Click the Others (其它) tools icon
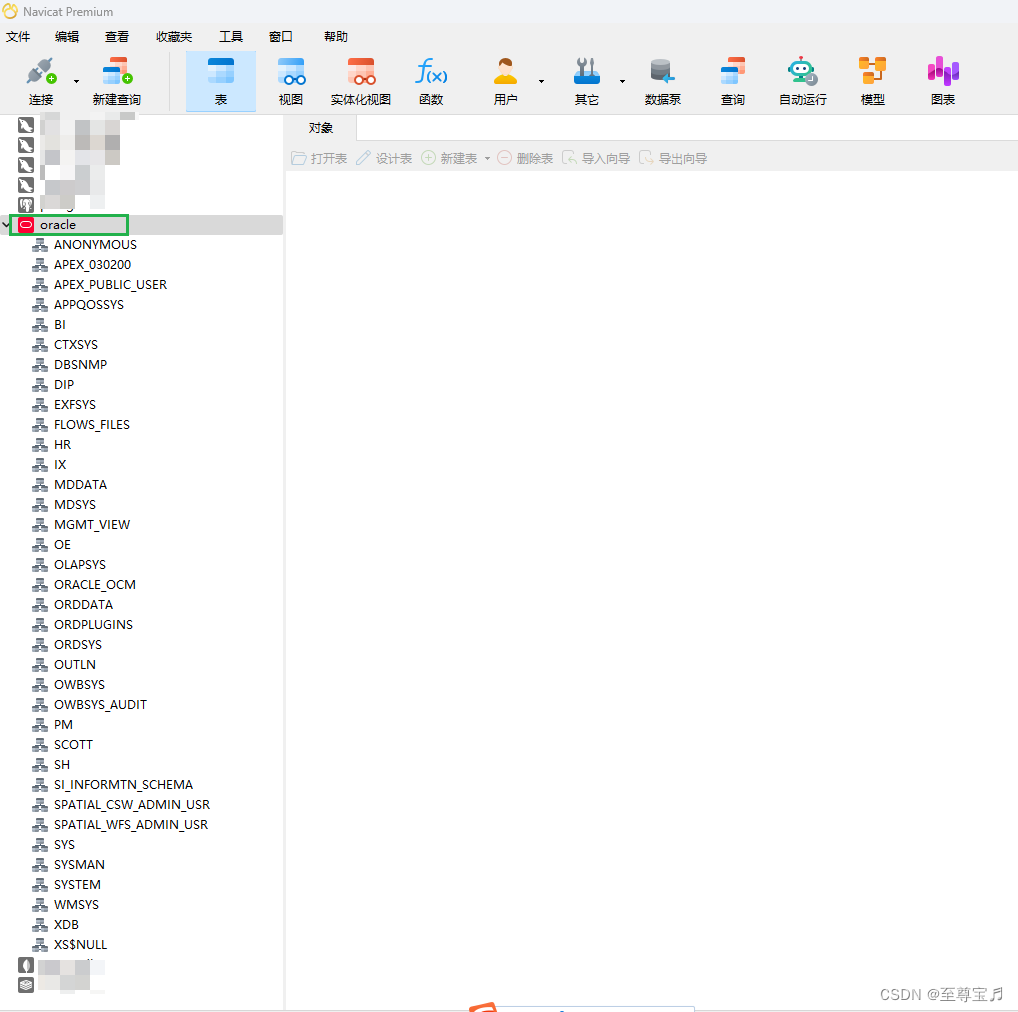The height and width of the screenshot is (1012, 1018). [x=586, y=71]
